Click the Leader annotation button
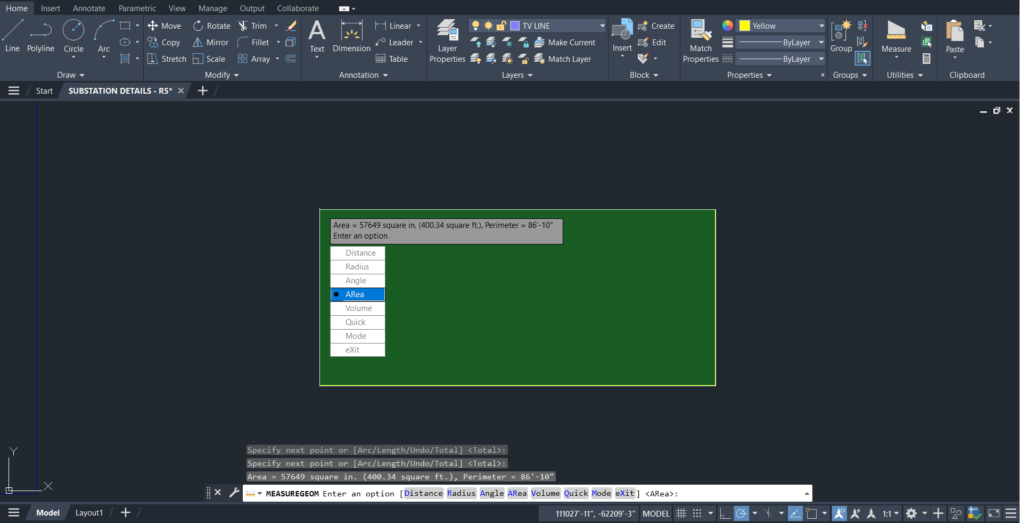The width and height of the screenshot is (1020, 523). click(x=395, y=42)
